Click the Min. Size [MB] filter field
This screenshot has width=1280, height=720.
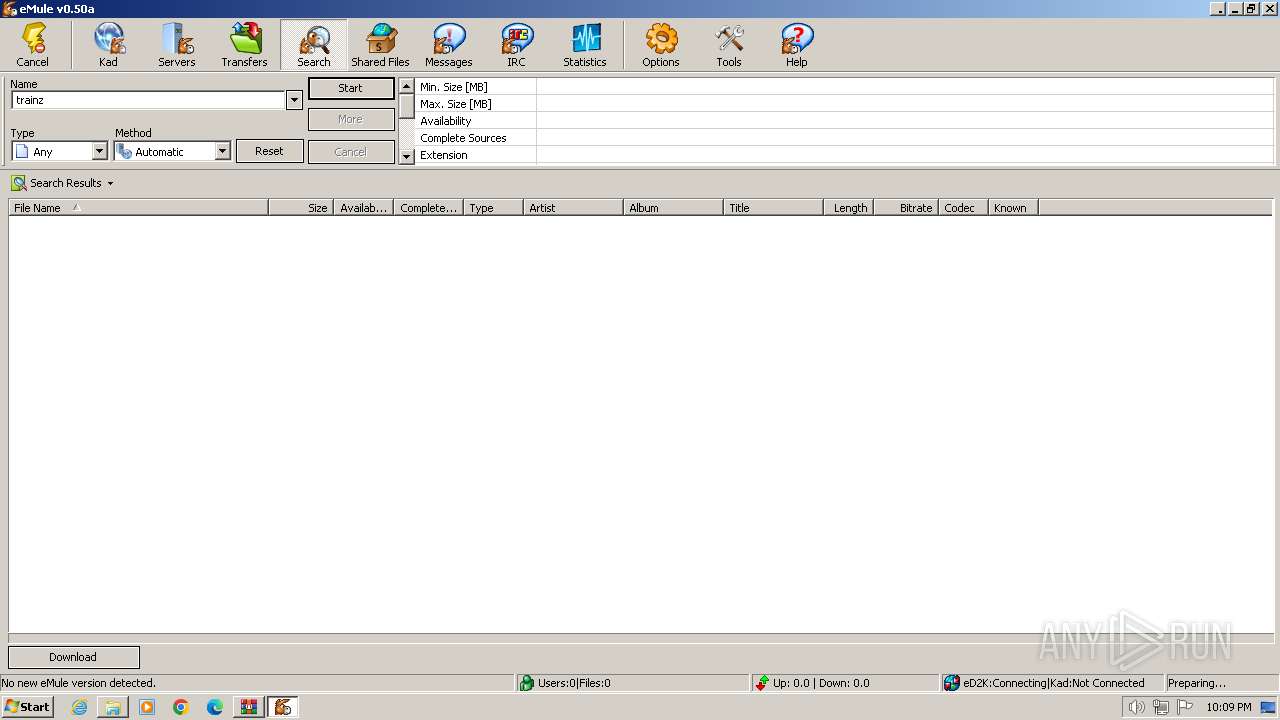pos(904,87)
